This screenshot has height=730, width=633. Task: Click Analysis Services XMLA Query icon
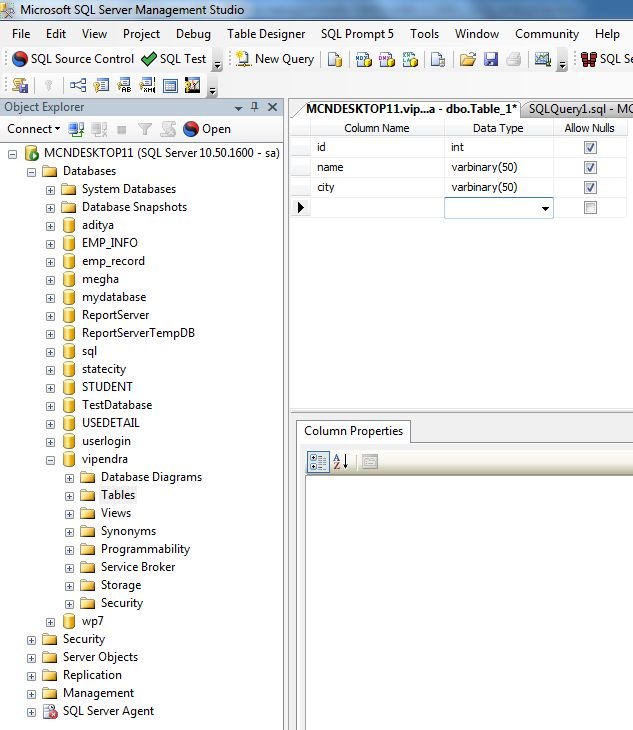coord(410,60)
